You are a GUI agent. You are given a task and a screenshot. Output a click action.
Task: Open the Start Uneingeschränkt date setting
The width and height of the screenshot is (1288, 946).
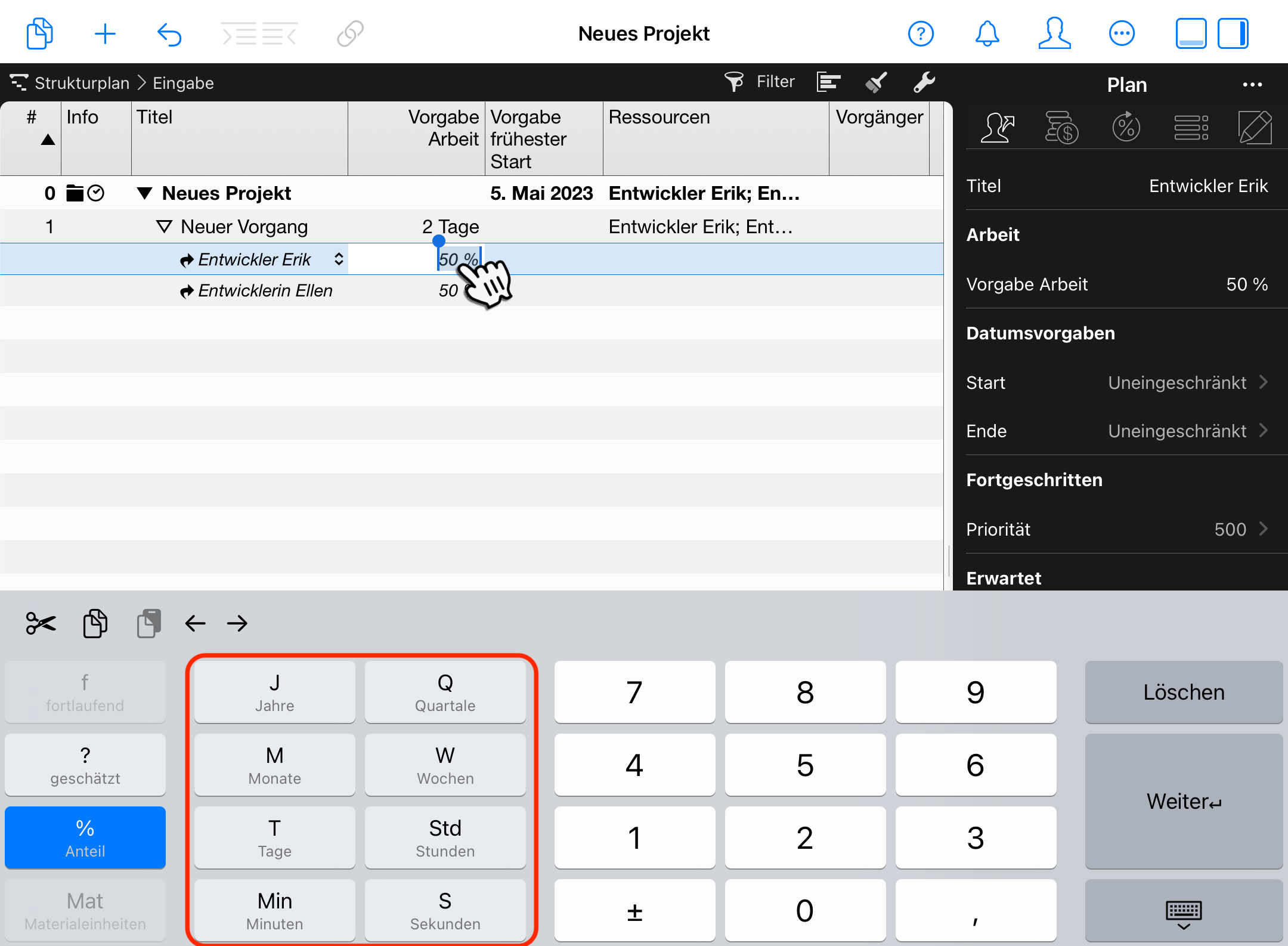pos(1178,382)
